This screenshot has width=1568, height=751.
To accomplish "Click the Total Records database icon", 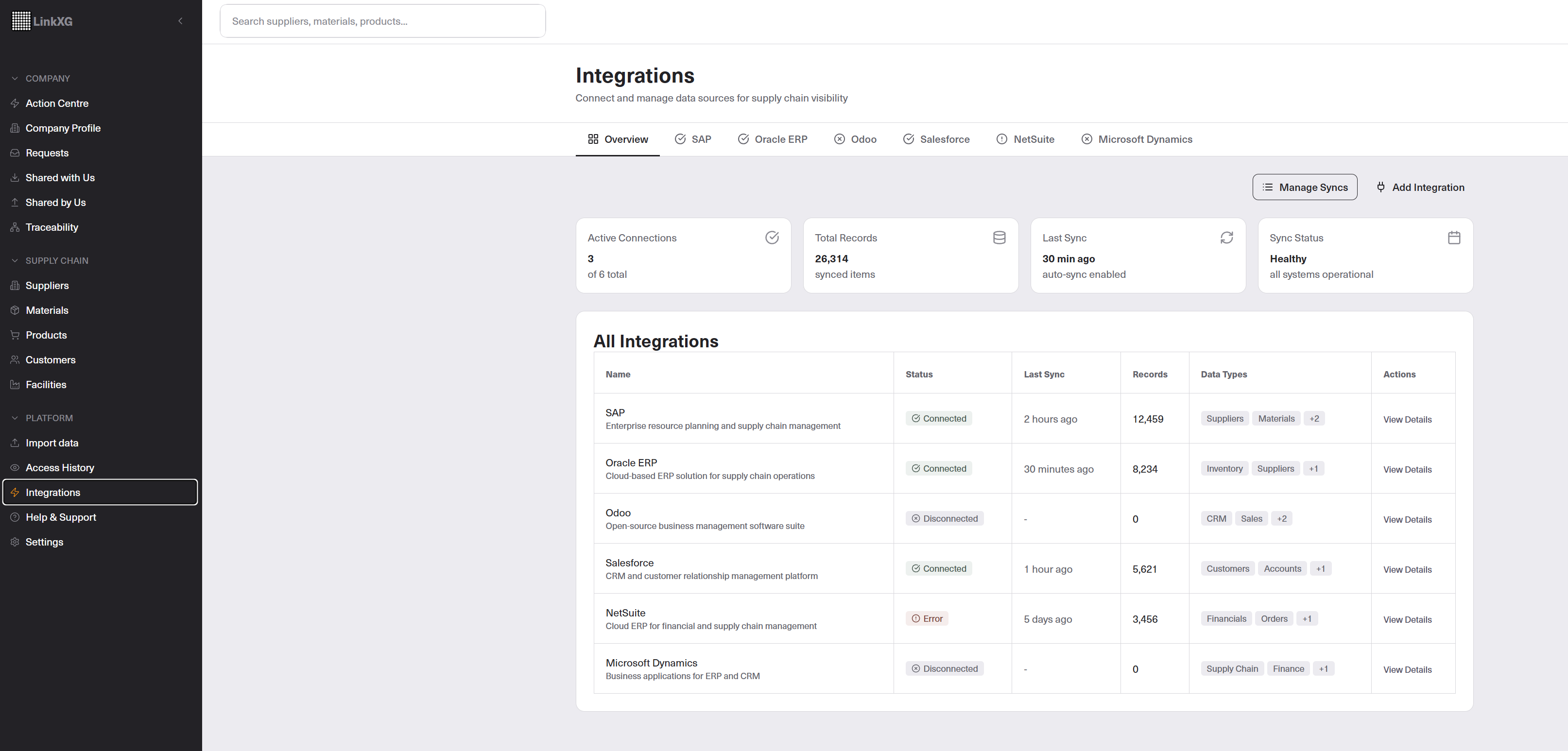I will pyautogui.click(x=999, y=238).
